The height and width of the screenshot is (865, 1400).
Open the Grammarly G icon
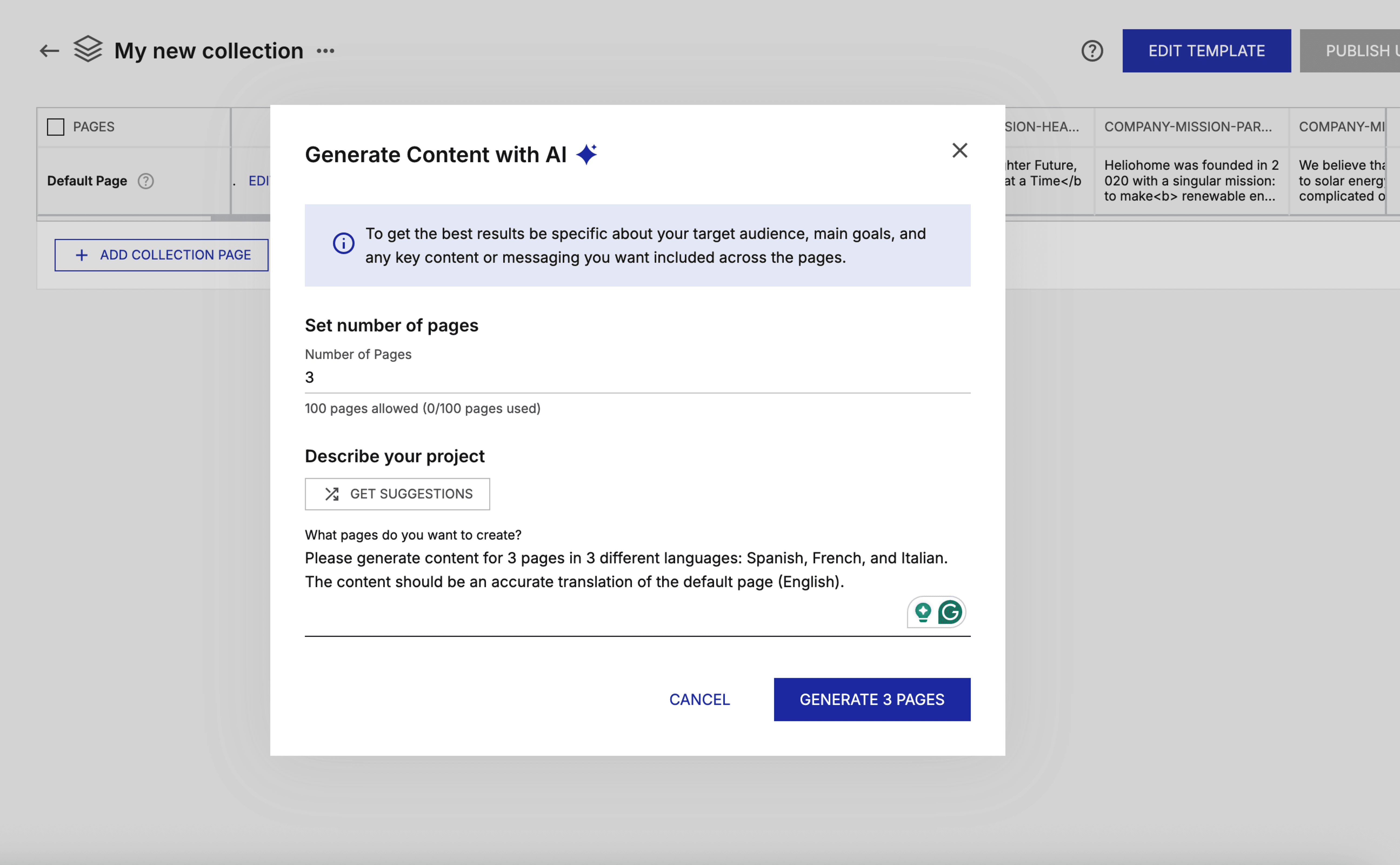point(950,612)
